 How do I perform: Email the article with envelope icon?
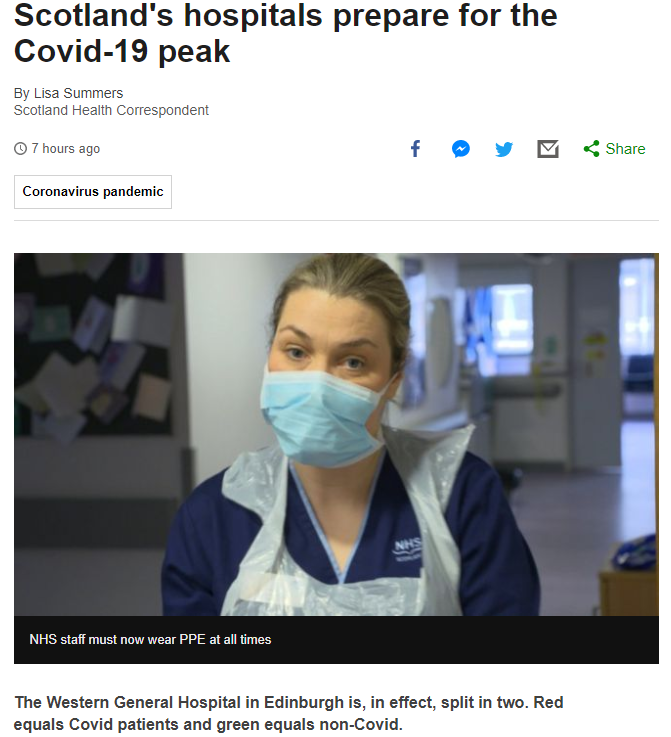pos(548,149)
